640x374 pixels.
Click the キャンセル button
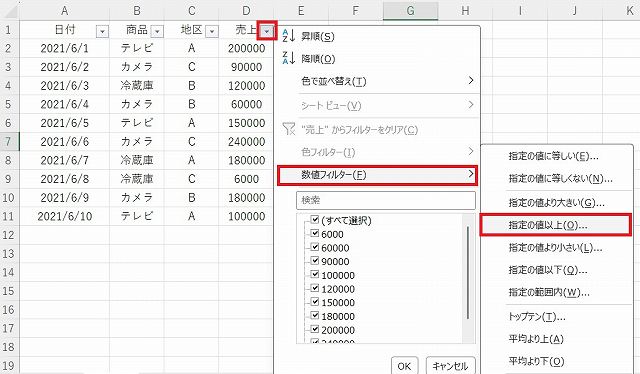(x=450, y=366)
